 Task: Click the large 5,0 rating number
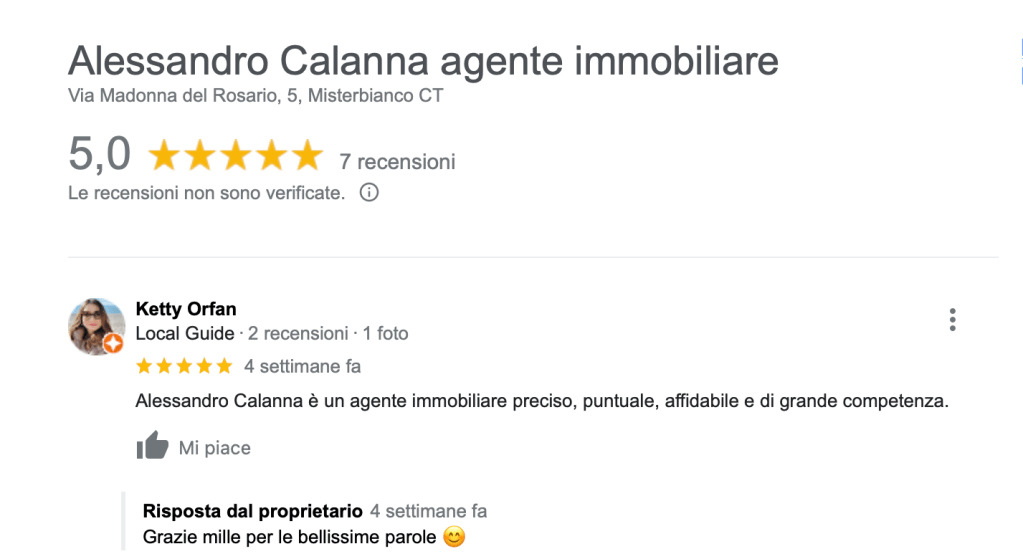click(99, 154)
